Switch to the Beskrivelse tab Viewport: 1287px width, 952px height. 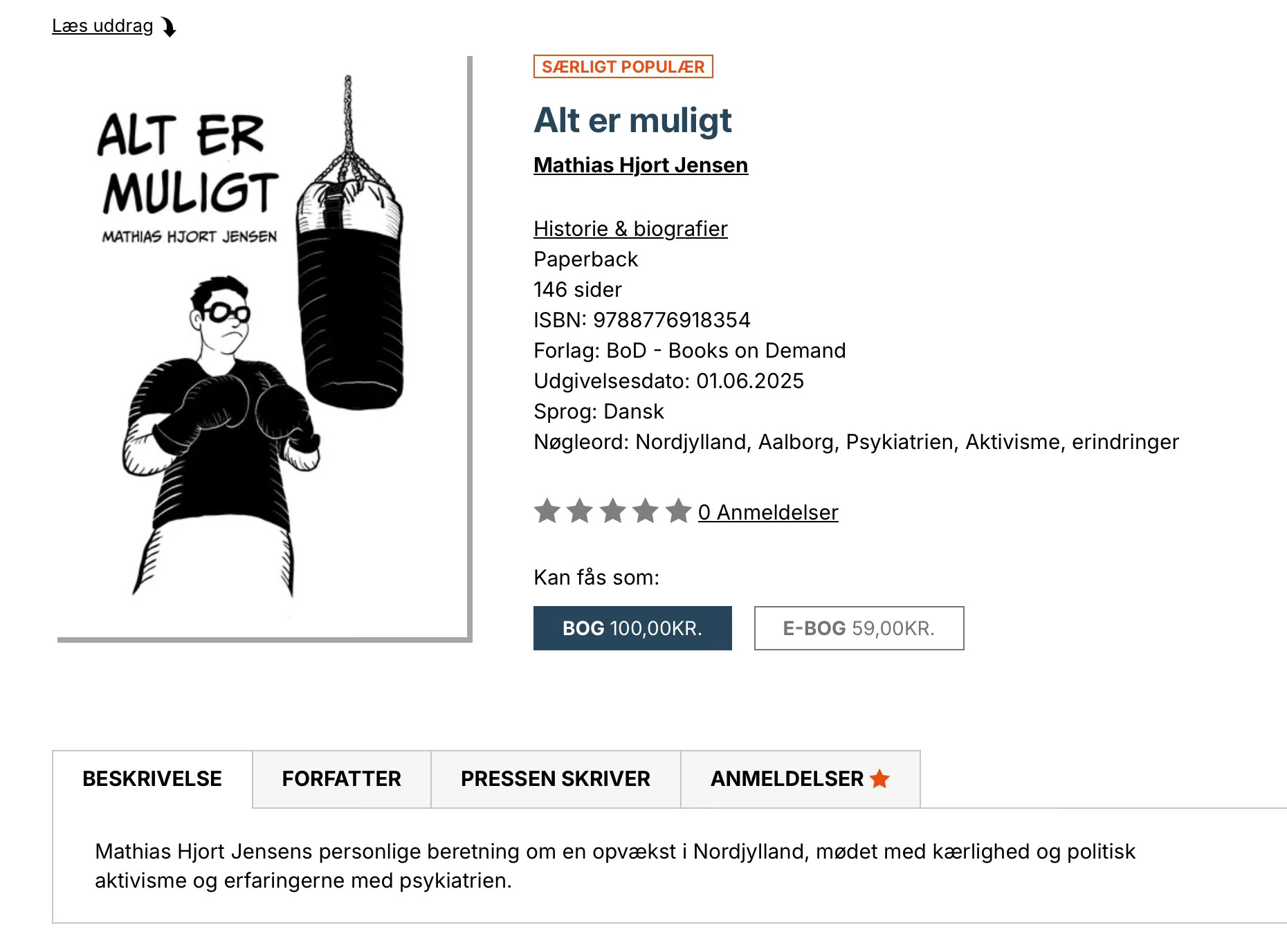point(152,779)
